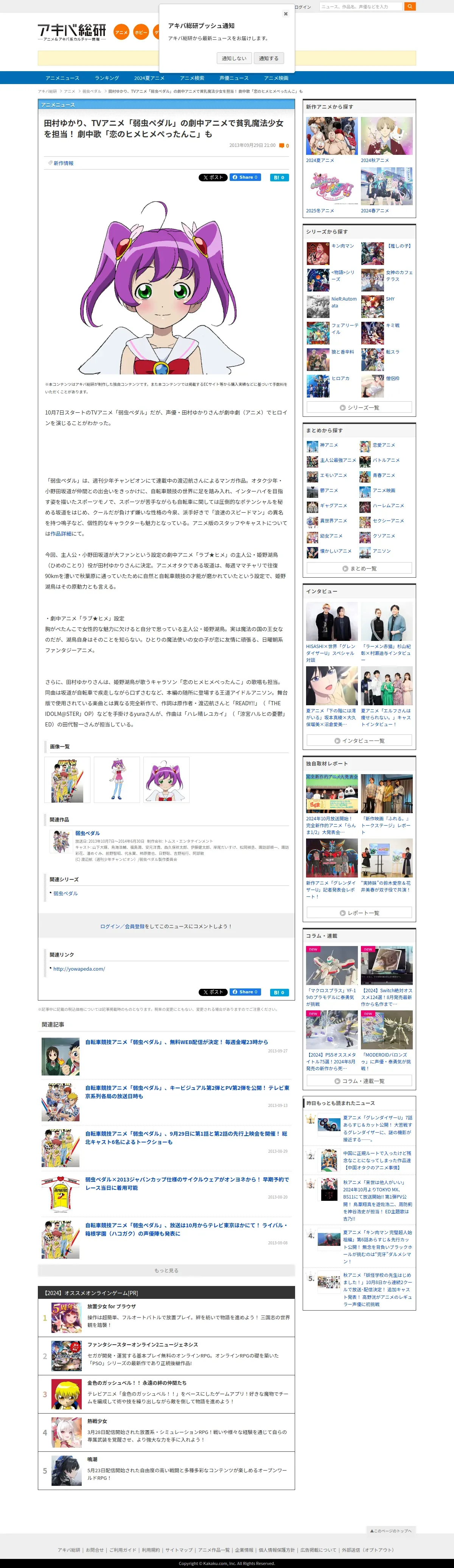Click the bottom X ポスト share button
454x1568 pixels.
213,992
